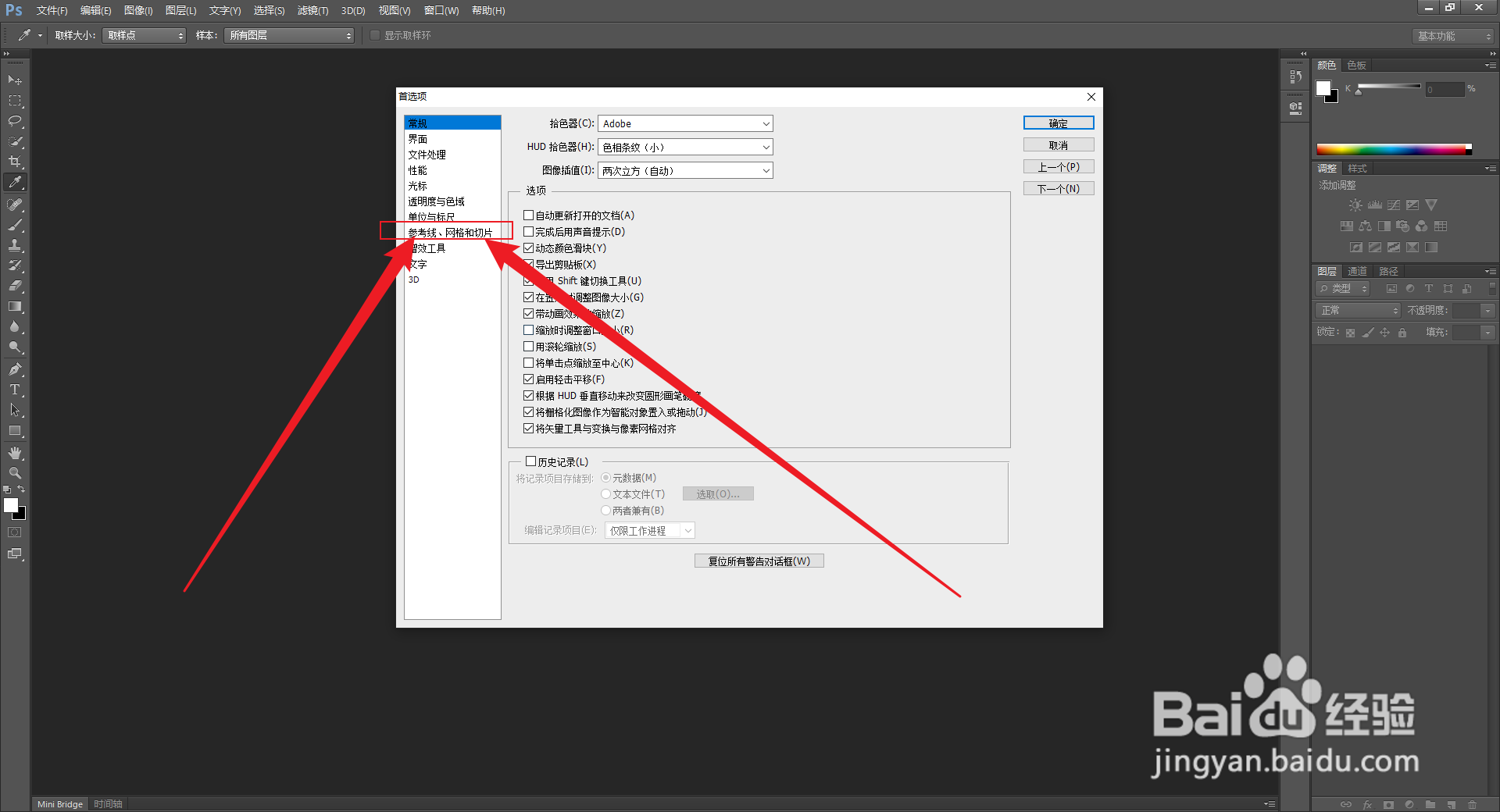Go to 上一个(P) preferences page
1500x812 pixels.
(1059, 167)
